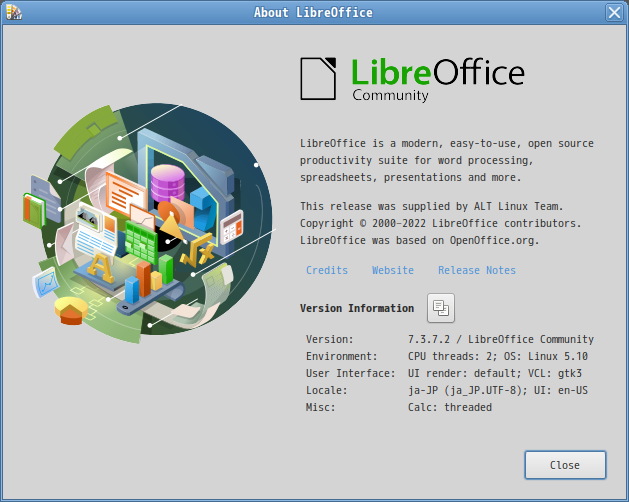Open the Release Notes link
629x502 pixels.
click(477, 270)
